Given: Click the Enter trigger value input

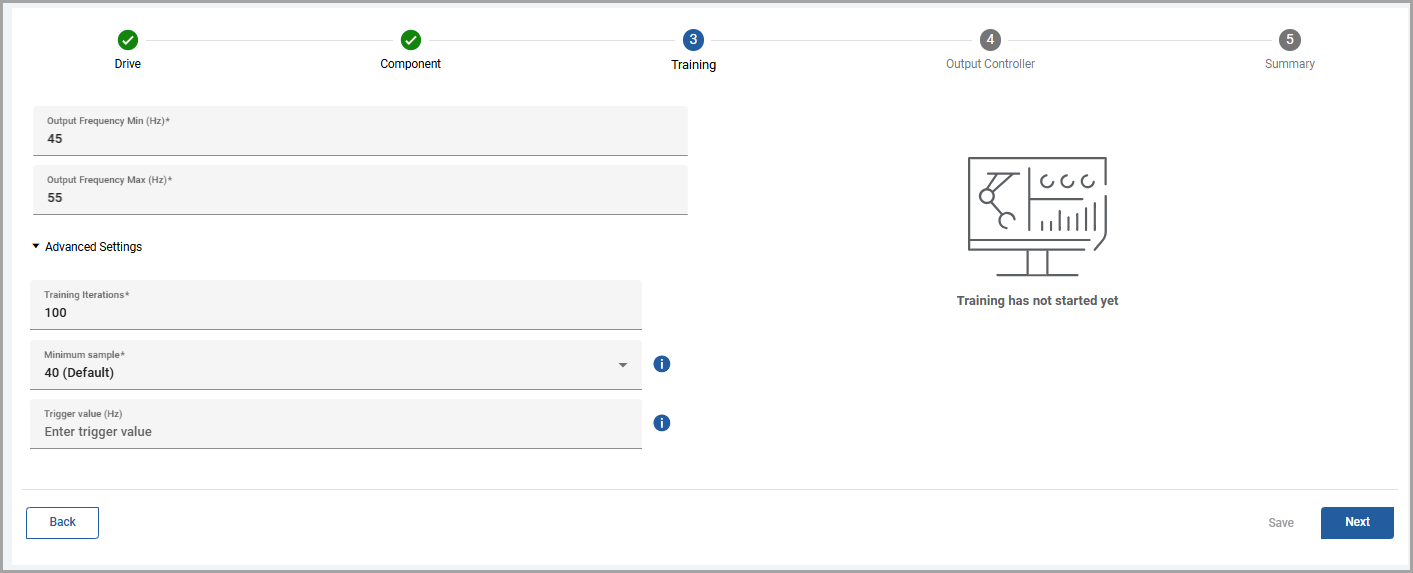Looking at the screenshot, I should (x=335, y=432).
